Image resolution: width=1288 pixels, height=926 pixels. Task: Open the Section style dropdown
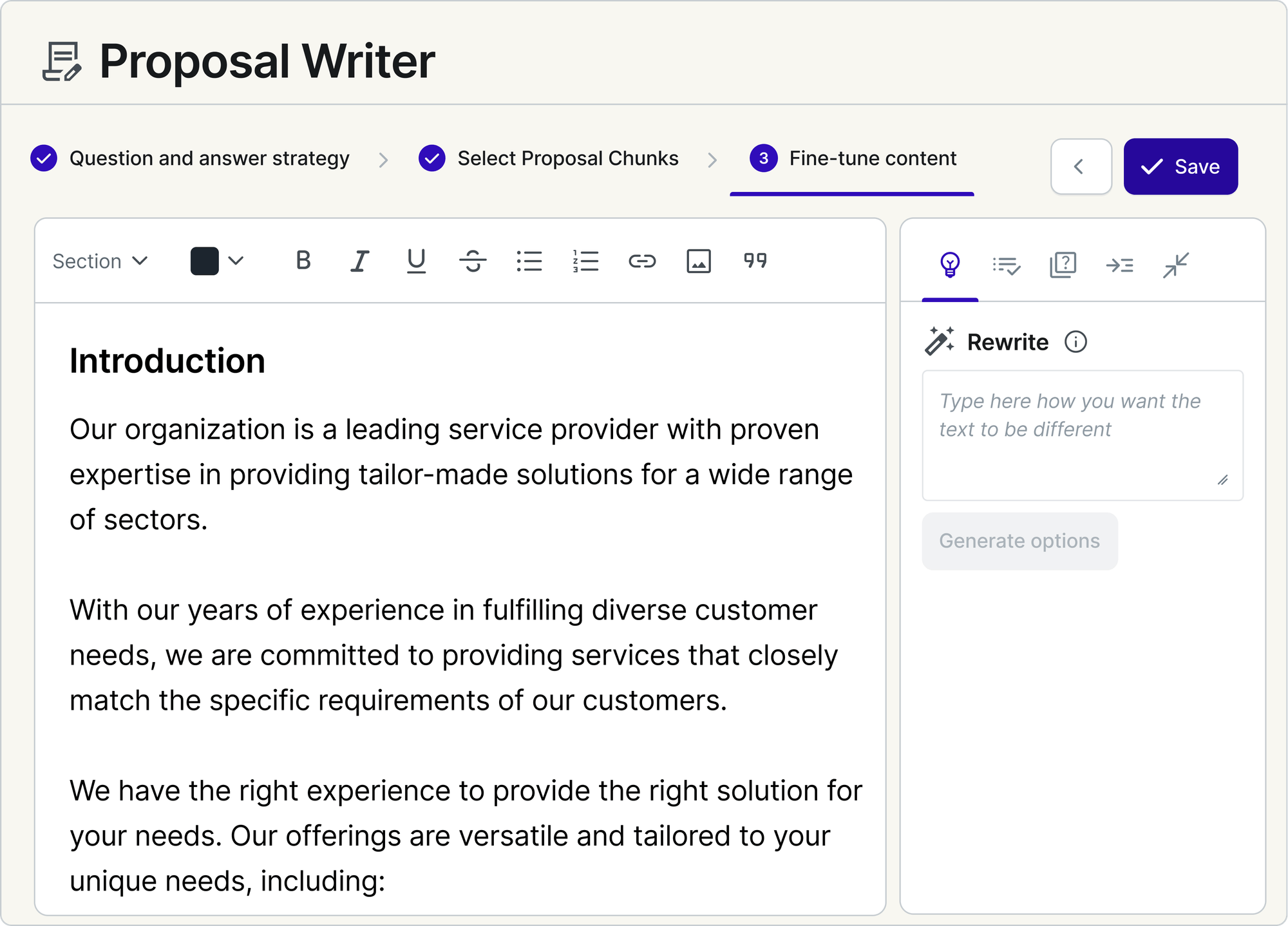[100, 261]
